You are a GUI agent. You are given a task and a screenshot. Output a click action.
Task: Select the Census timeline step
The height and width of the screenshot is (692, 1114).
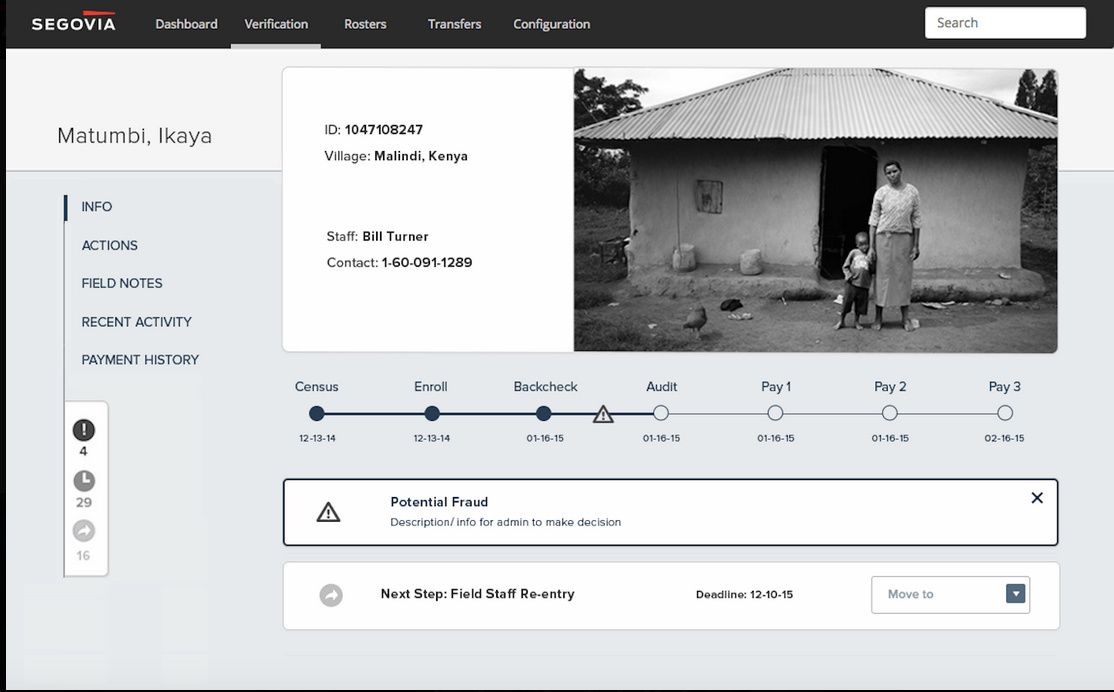click(x=317, y=413)
